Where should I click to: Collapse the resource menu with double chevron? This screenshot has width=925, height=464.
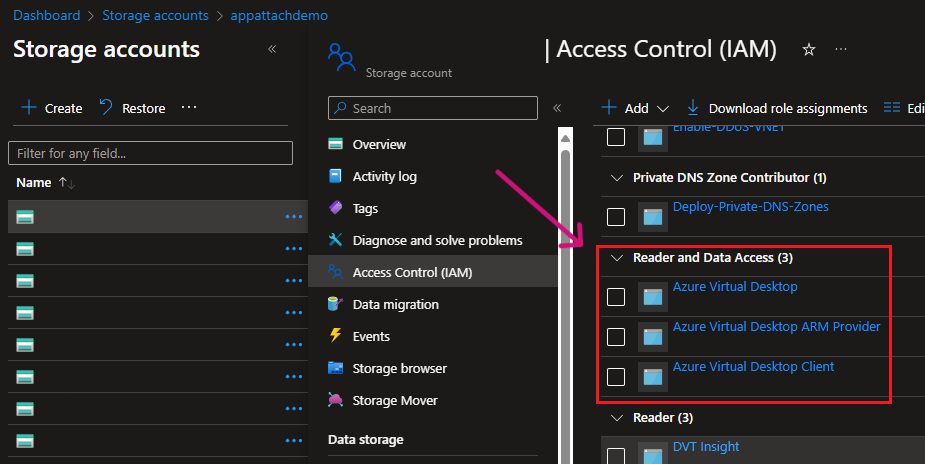[557, 108]
